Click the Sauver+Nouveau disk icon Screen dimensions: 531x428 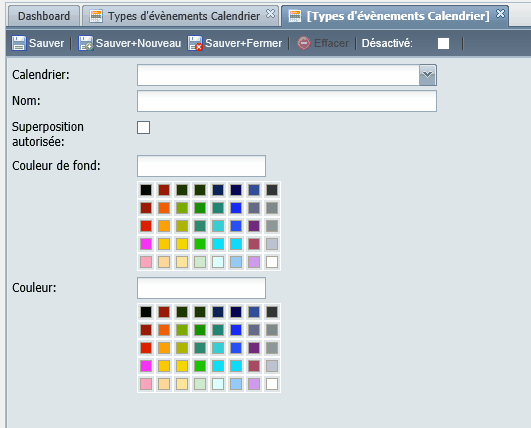pyautogui.click(x=86, y=43)
